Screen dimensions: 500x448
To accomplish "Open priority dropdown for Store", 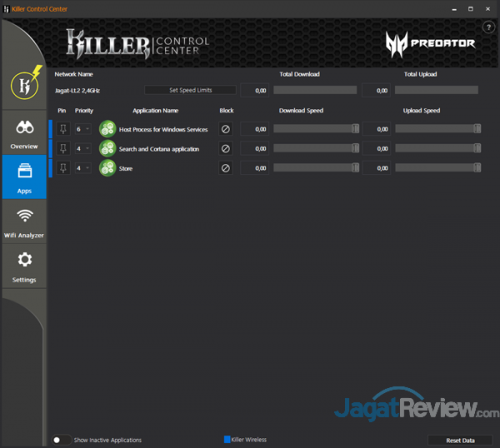I will (83, 168).
